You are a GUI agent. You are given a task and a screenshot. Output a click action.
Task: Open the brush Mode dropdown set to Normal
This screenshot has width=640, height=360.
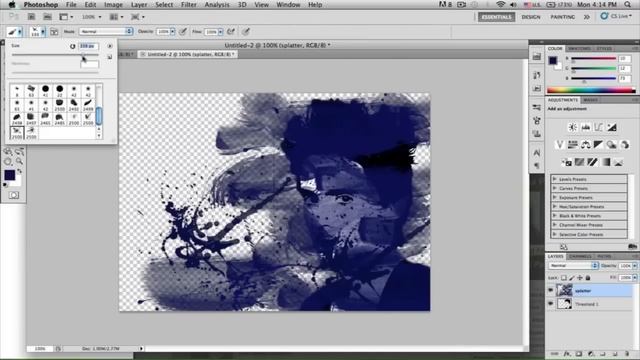106,31
